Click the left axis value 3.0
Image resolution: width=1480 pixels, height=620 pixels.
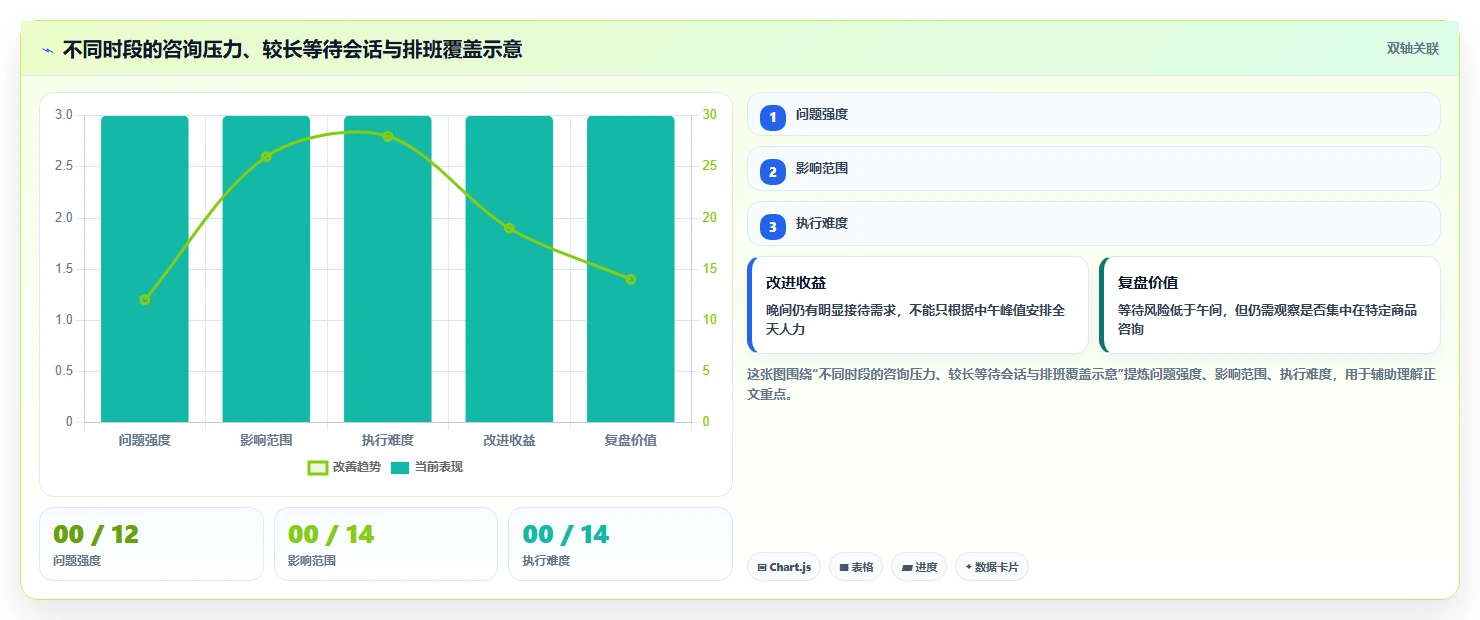click(x=63, y=115)
